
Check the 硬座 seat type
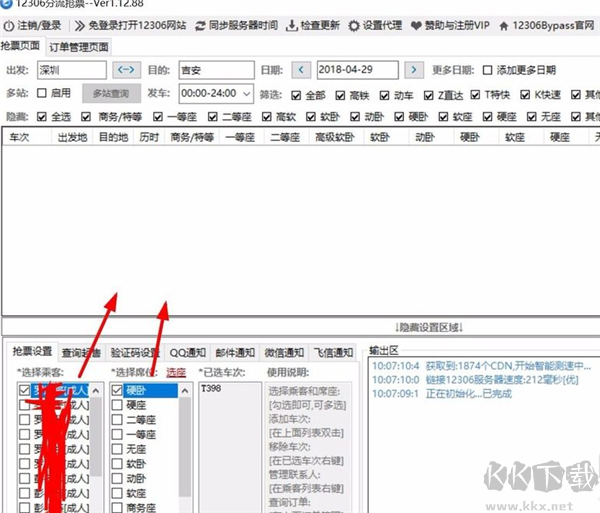(117, 405)
